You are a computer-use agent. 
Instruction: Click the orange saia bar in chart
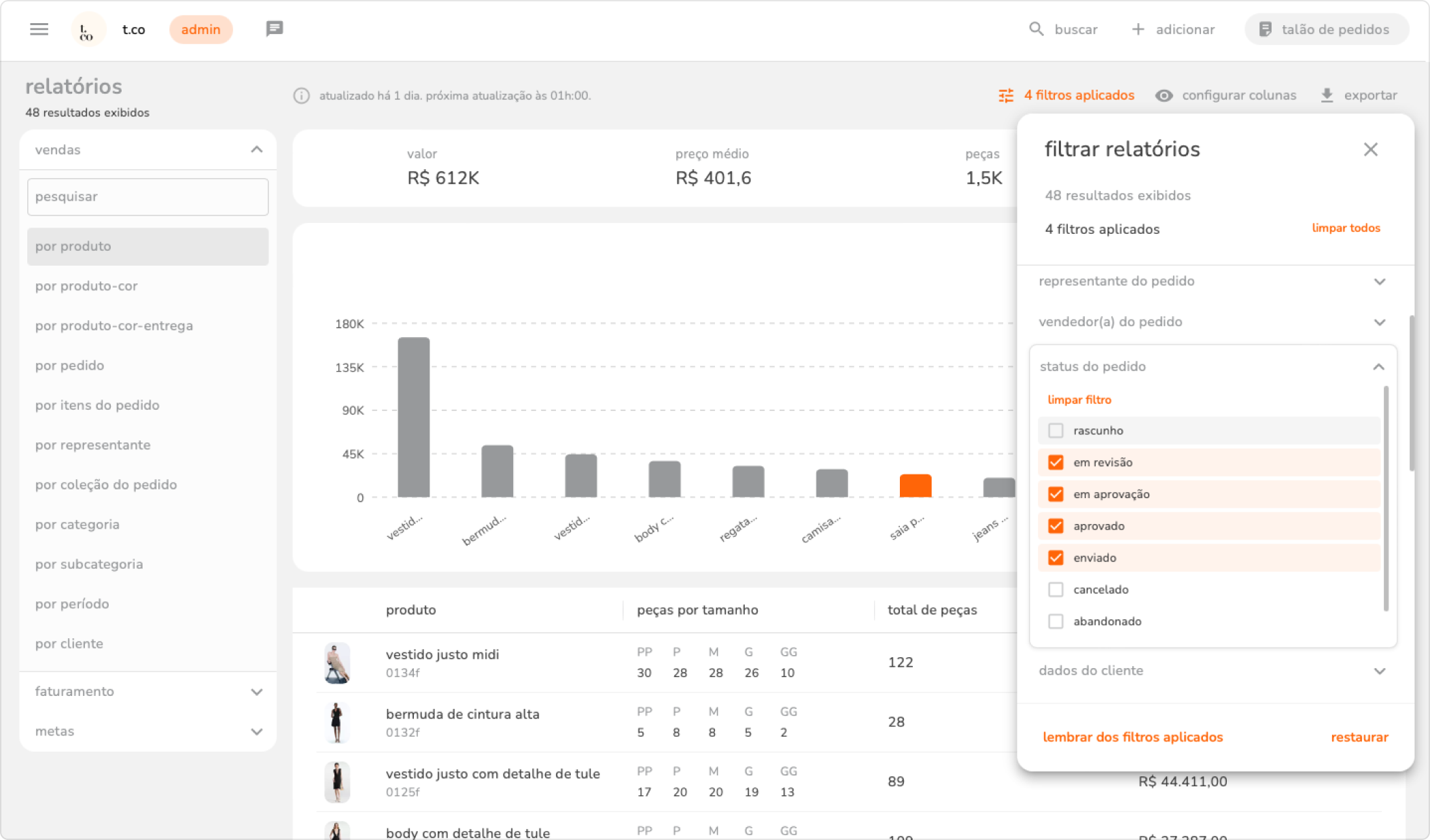pyautogui.click(x=915, y=486)
